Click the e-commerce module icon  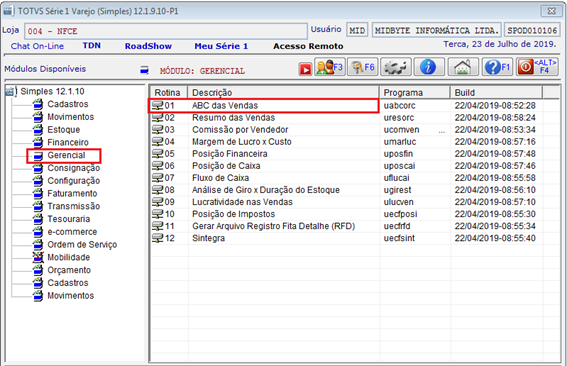38,232
